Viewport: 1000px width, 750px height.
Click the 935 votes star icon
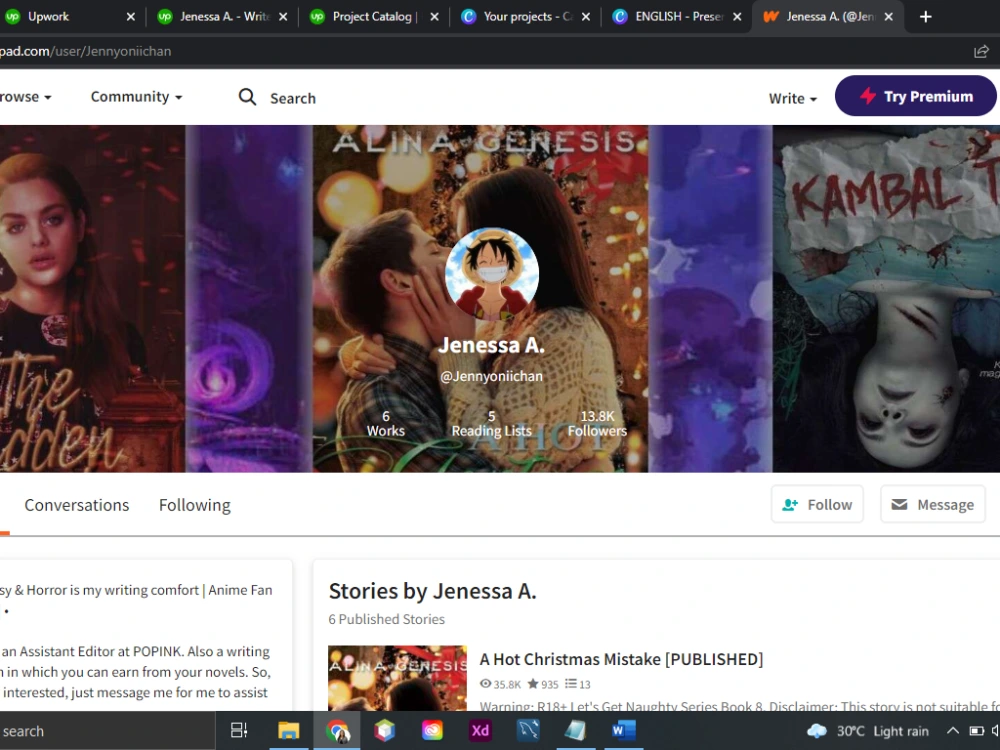click(x=533, y=684)
